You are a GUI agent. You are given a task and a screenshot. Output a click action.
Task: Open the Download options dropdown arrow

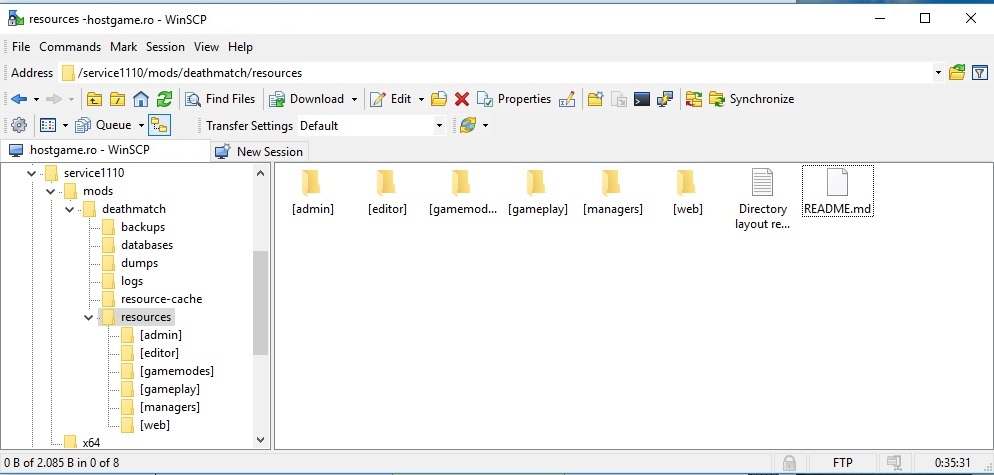coord(354,100)
